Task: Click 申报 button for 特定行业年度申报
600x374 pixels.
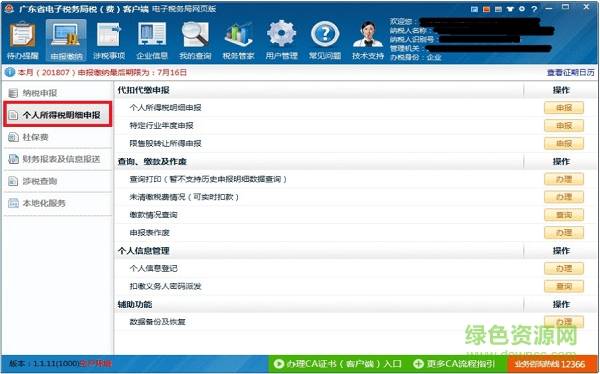Action: (564, 125)
